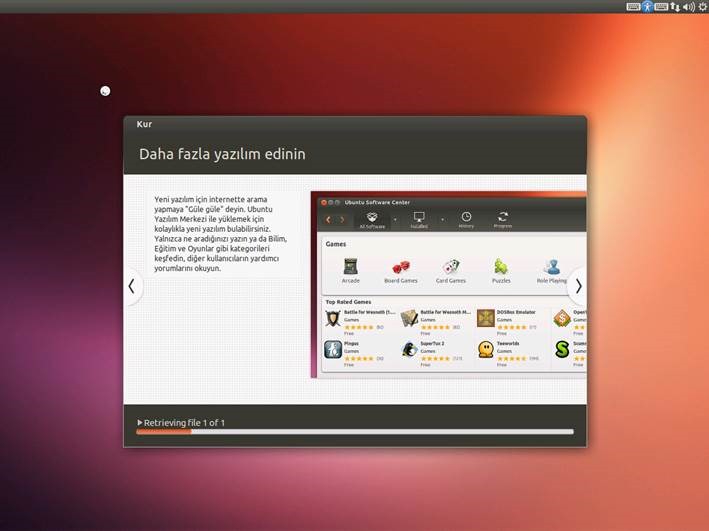Open the sound volume indicator
Image resolution: width=709 pixels, height=531 pixels.
point(688,6)
